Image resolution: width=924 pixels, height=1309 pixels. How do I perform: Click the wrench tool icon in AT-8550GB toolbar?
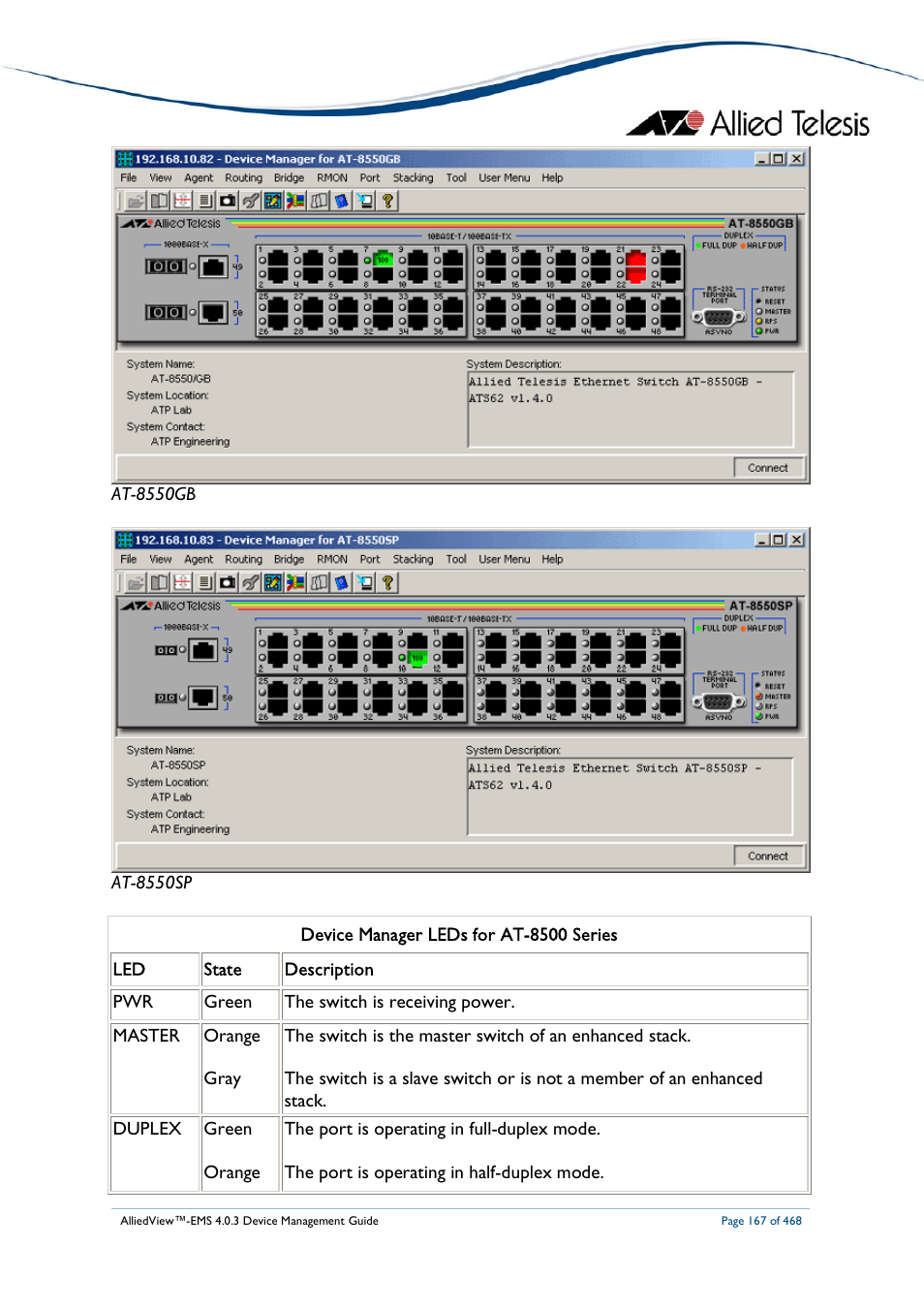(x=250, y=201)
